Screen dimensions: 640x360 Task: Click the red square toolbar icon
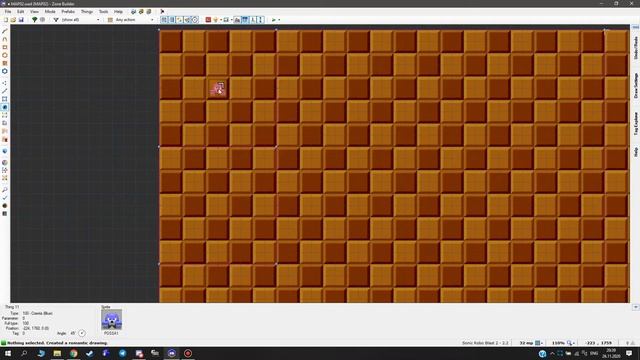click(208, 20)
